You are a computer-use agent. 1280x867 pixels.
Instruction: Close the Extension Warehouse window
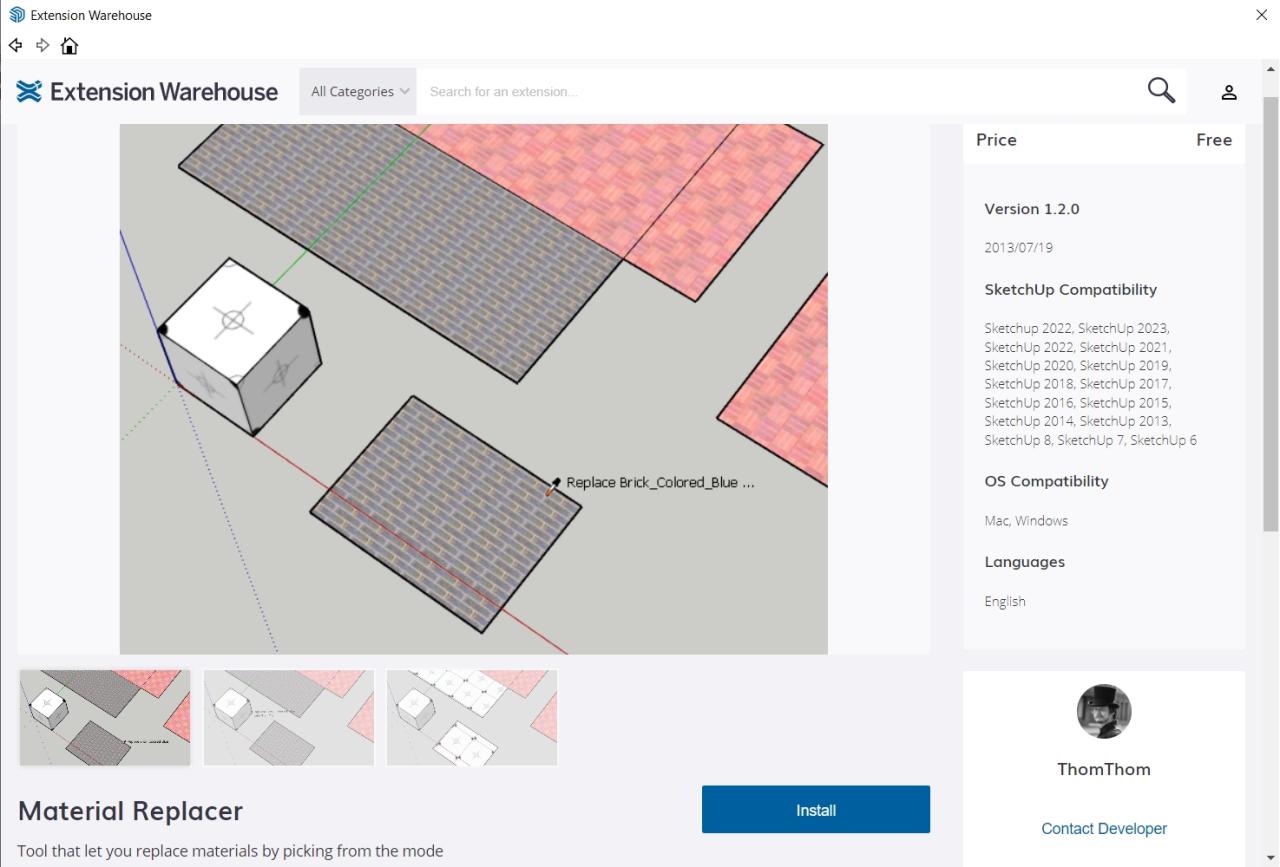(1261, 15)
